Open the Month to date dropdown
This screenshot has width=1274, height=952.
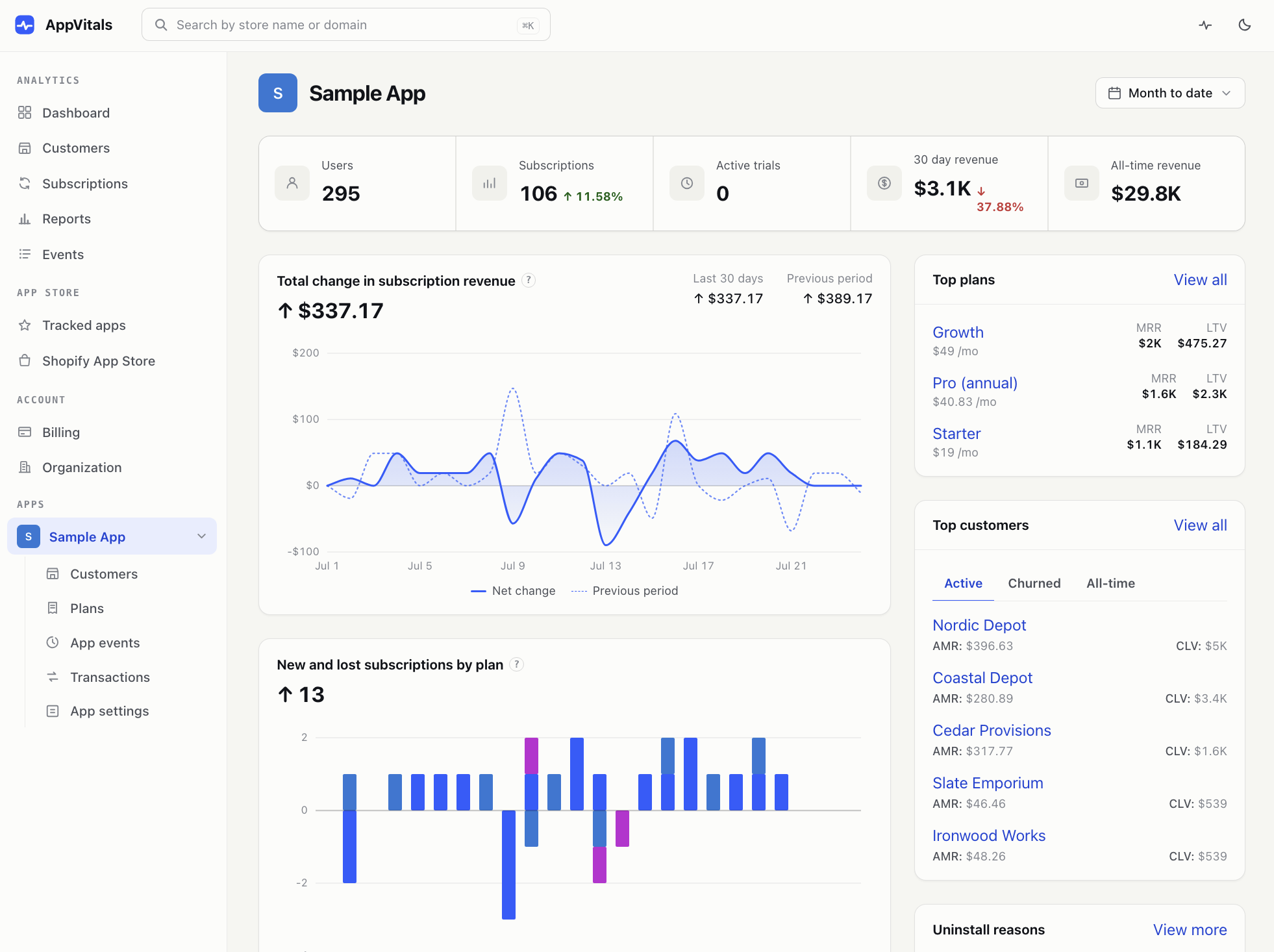point(1169,93)
